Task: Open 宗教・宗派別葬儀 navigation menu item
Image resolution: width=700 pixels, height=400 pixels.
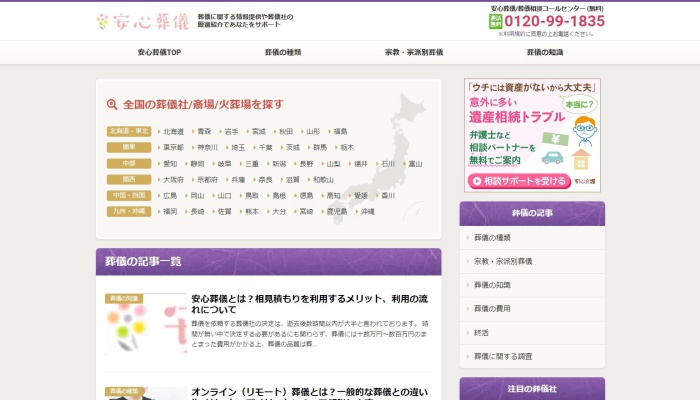Action: coord(414,52)
